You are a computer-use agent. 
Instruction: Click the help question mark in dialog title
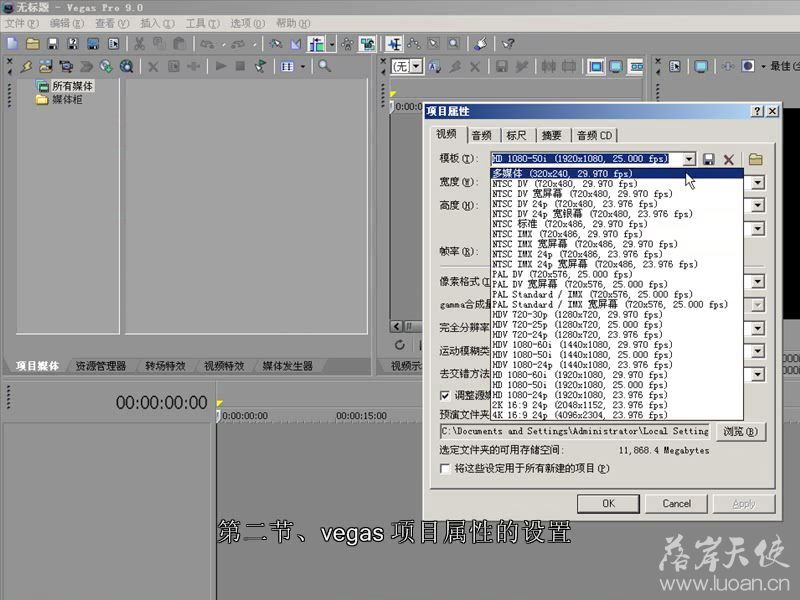757,111
